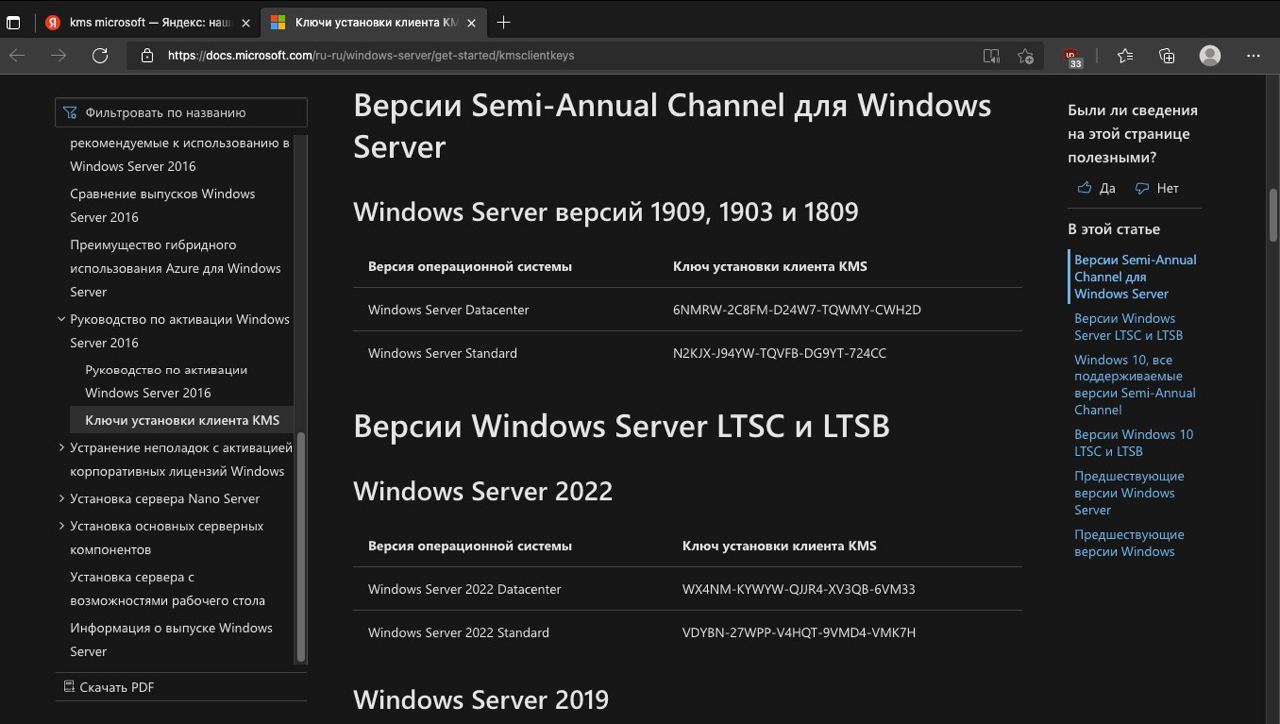Image resolution: width=1280 pixels, height=724 pixels.
Task: Open the Favorites list icon
Action: tap(1125, 56)
